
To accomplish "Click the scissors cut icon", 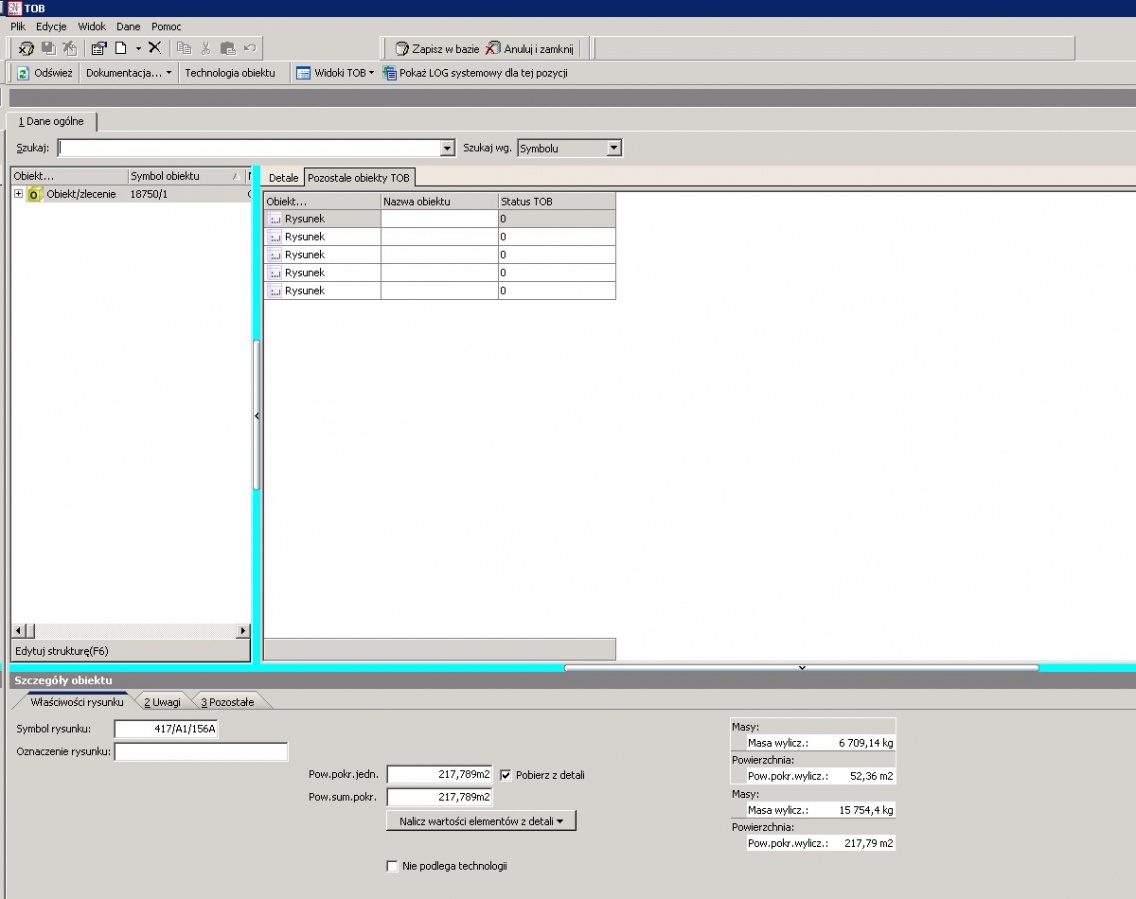I will pyautogui.click(x=206, y=49).
